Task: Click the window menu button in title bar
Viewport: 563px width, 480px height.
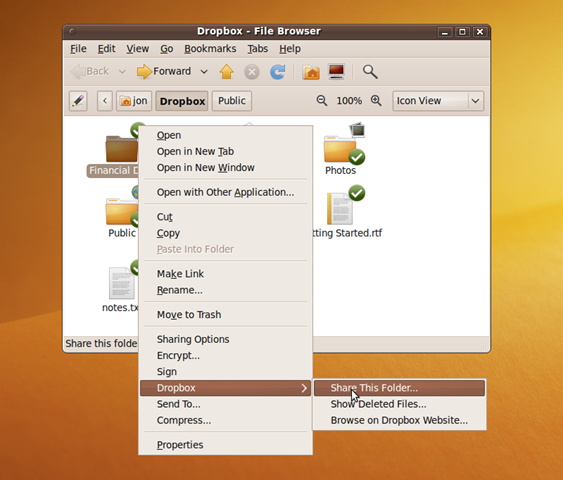Action: coord(72,32)
